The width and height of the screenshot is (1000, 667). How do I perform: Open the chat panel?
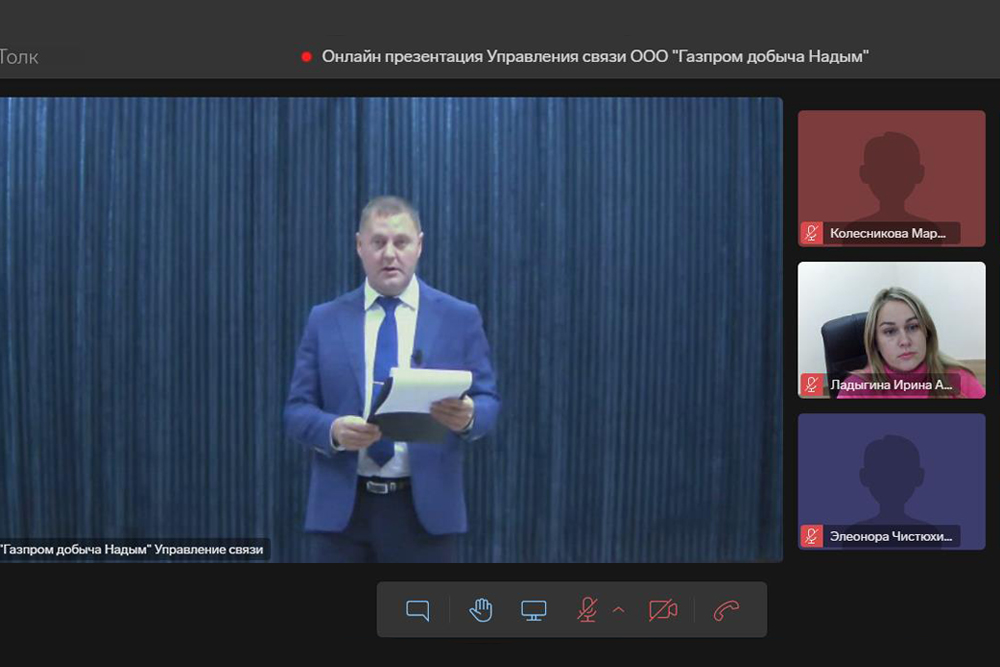pyautogui.click(x=418, y=610)
